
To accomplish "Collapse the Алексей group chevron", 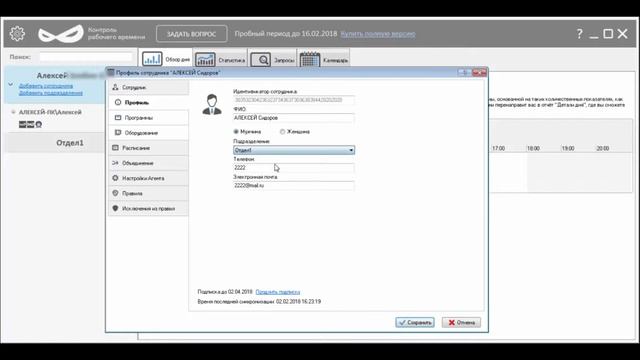I will pyautogui.click(x=11, y=85).
